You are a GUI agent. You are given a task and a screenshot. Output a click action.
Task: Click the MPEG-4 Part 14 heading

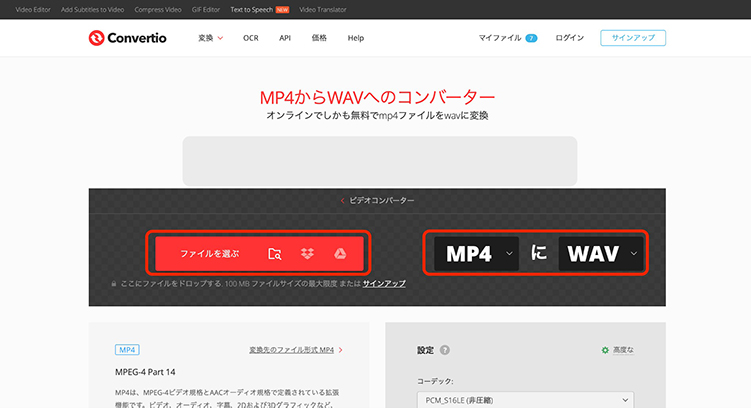point(145,372)
